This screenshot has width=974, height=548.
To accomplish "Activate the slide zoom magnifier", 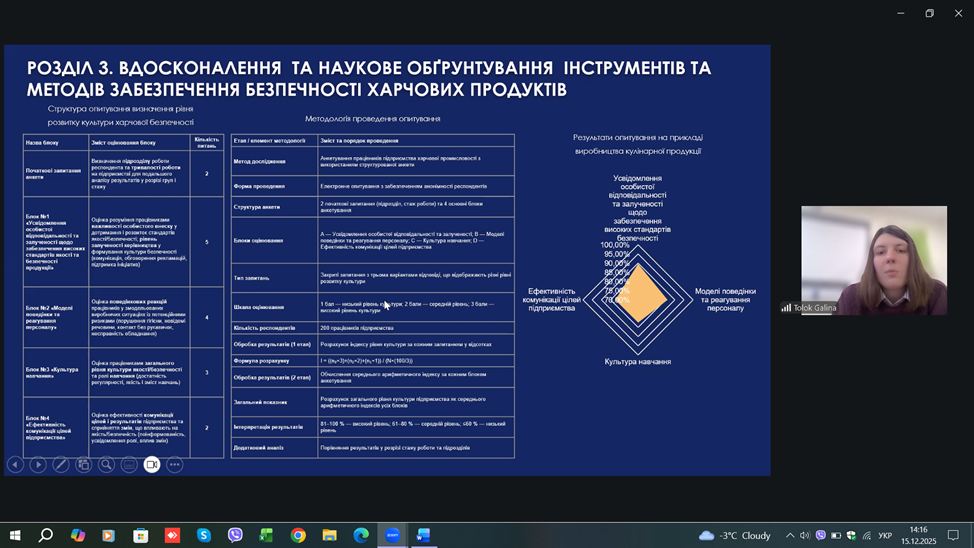I will pyautogui.click(x=107, y=464).
